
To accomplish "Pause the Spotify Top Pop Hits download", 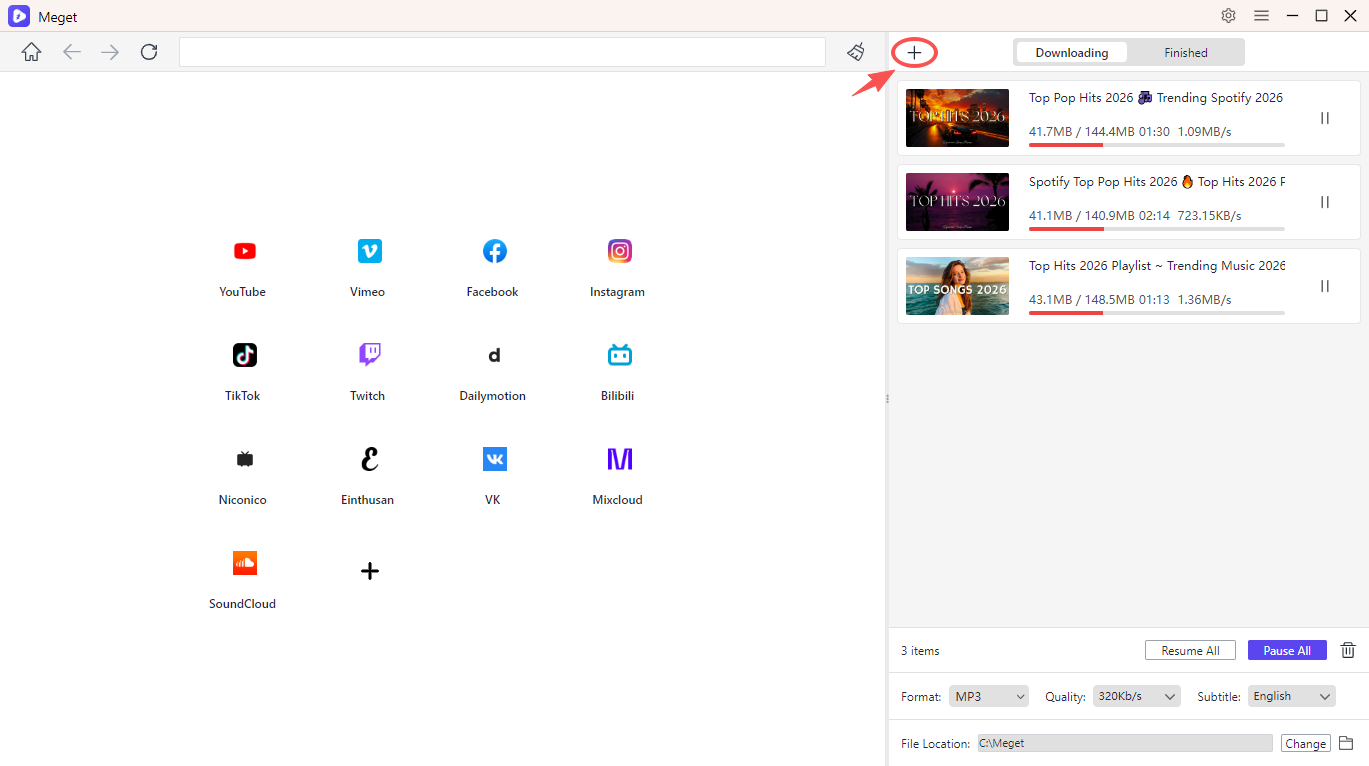I will point(1324,201).
